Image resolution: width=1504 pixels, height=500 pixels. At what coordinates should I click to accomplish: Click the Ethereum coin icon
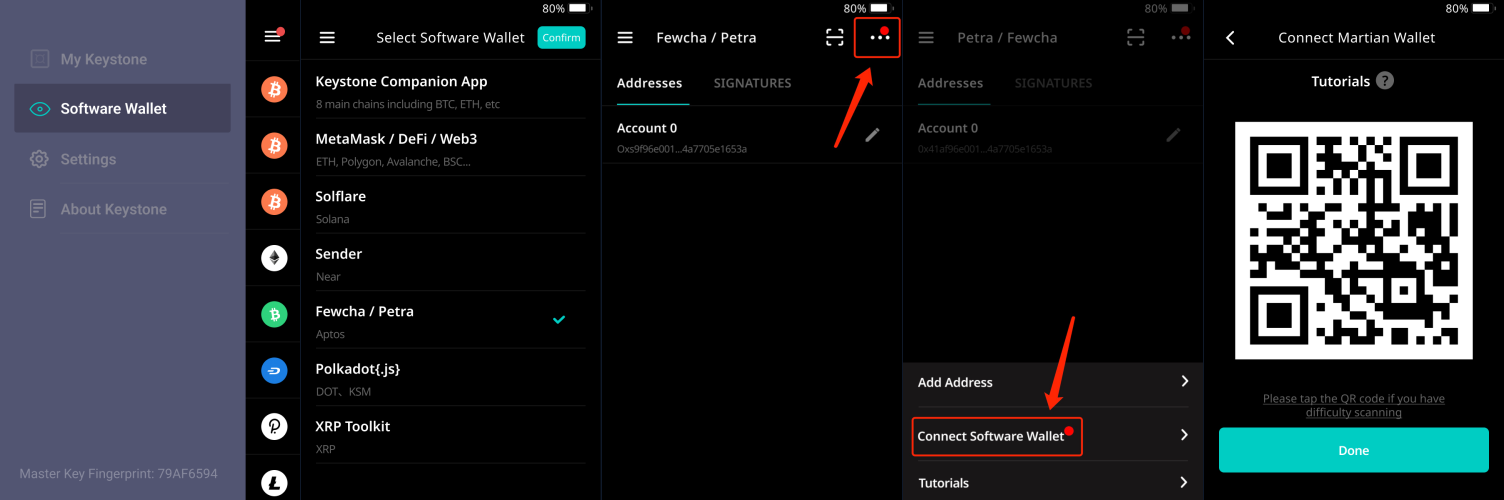click(x=274, y=259)
